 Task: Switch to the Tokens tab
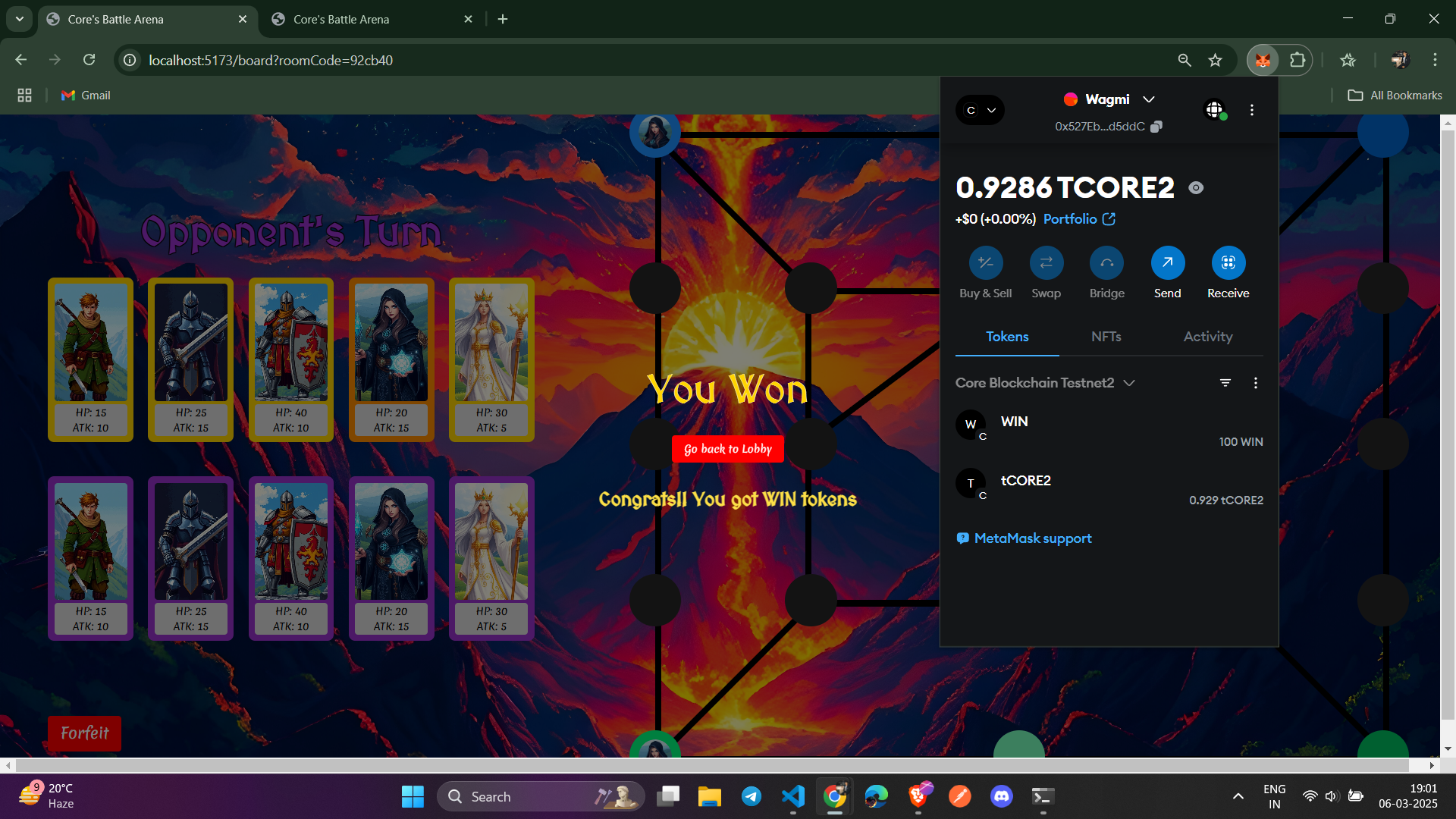(x=1007, y=337)
